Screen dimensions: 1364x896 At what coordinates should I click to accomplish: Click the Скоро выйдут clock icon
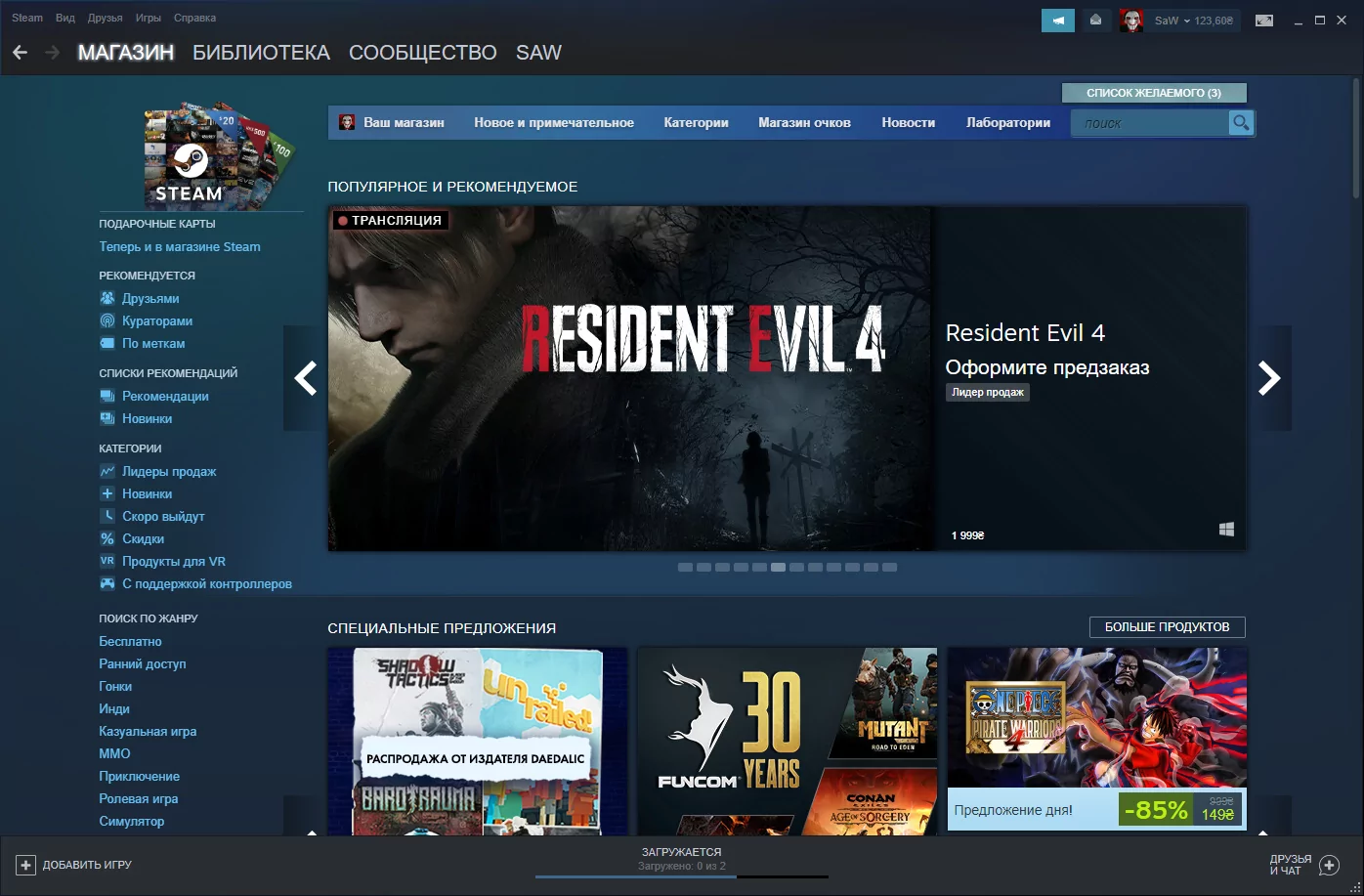(107, 516)
